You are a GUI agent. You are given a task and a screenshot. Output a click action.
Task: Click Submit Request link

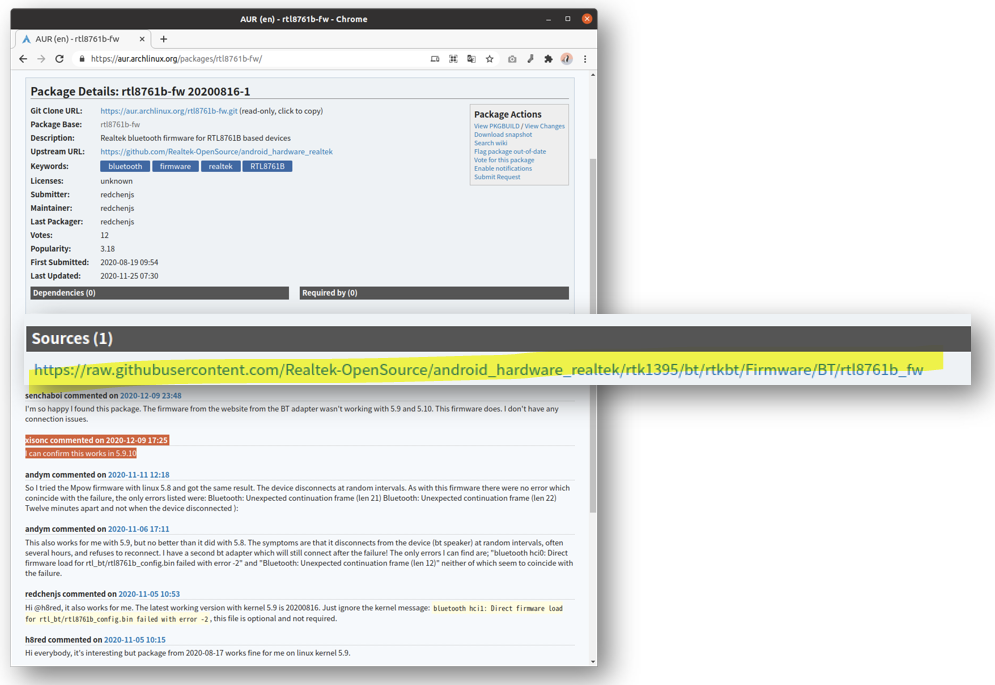tap(497, 177)
